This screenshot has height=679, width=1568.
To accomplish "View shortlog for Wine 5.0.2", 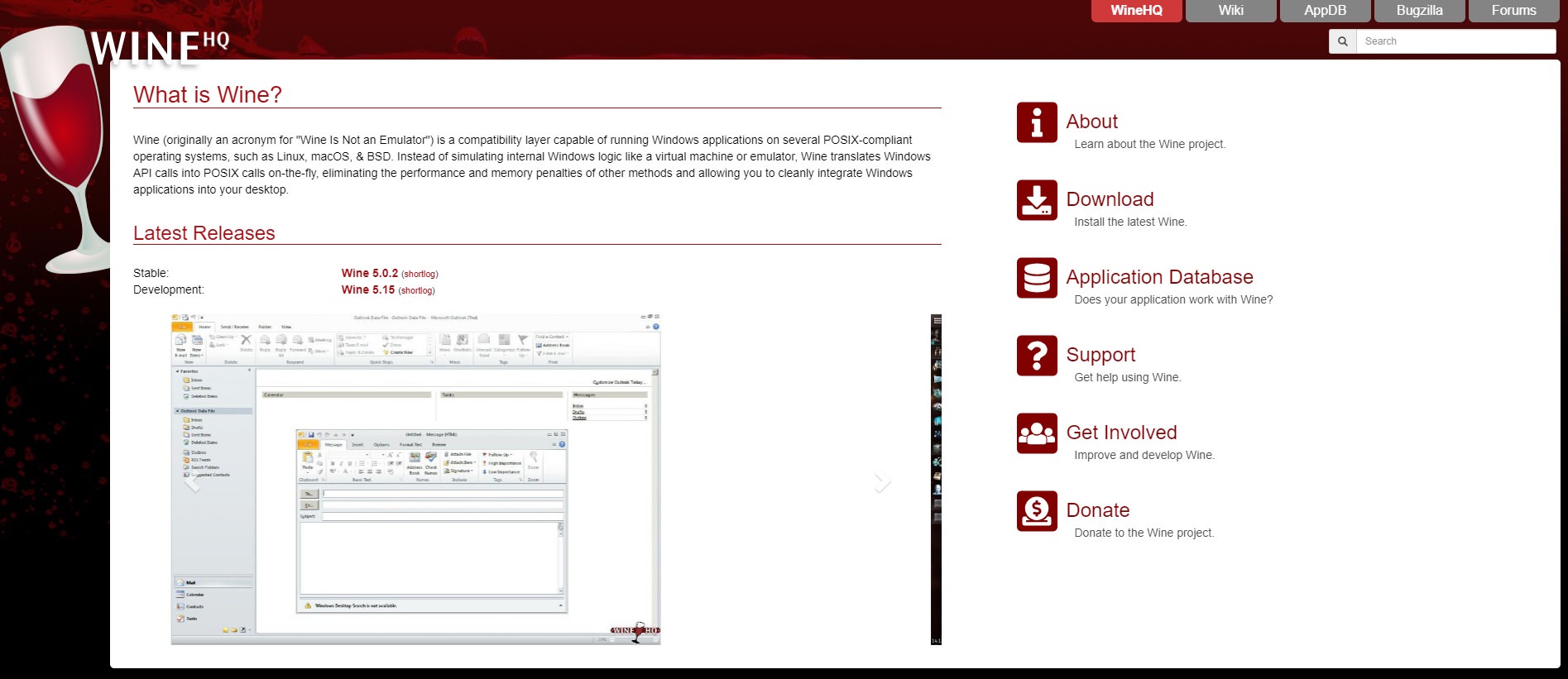I will pyautogui.click(x=420, y=274).
